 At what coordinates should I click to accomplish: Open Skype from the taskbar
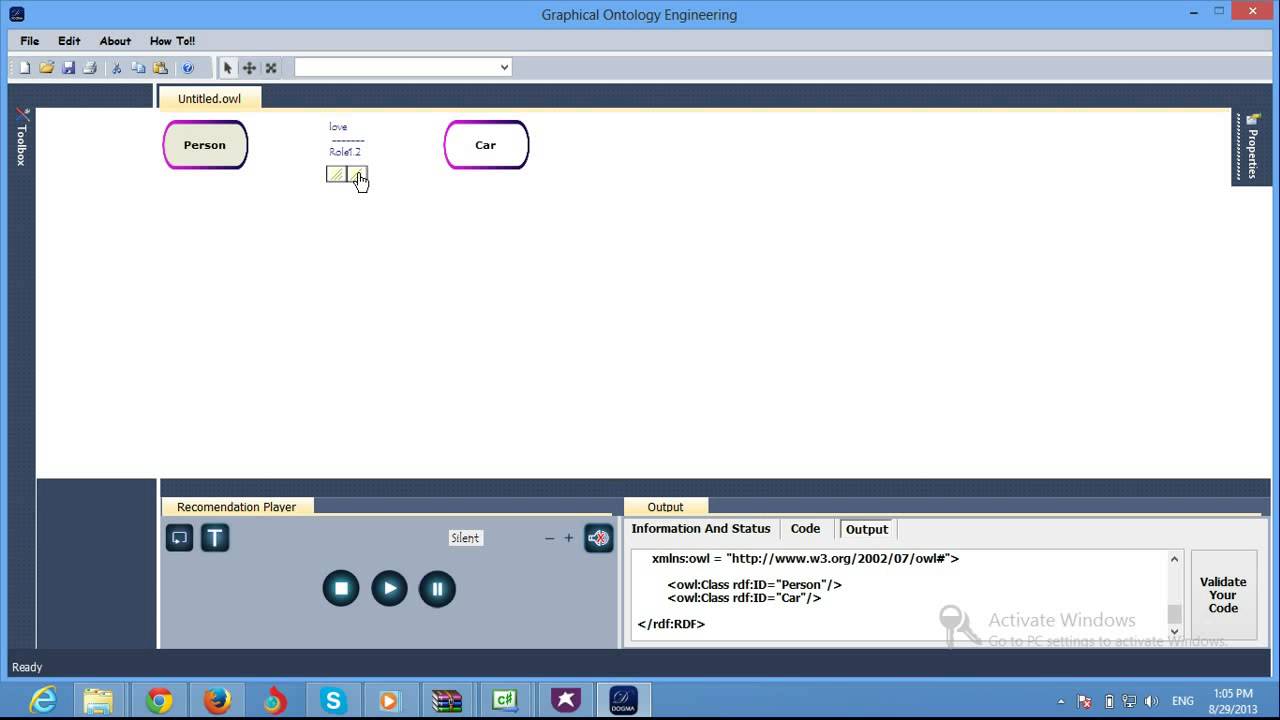pos(333,700)
